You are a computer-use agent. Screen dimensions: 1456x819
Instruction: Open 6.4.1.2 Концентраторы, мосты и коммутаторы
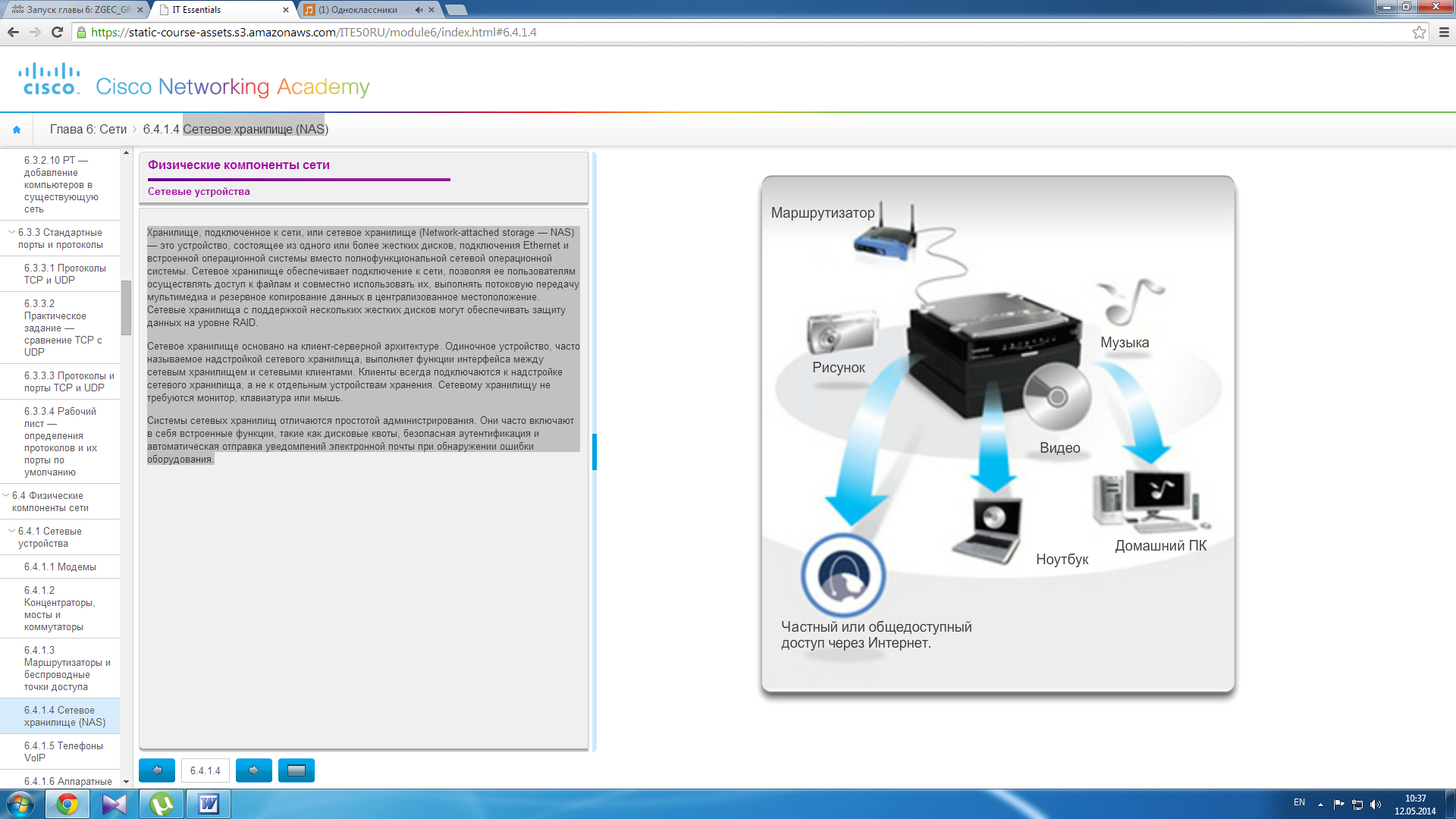tap(61, 608)
